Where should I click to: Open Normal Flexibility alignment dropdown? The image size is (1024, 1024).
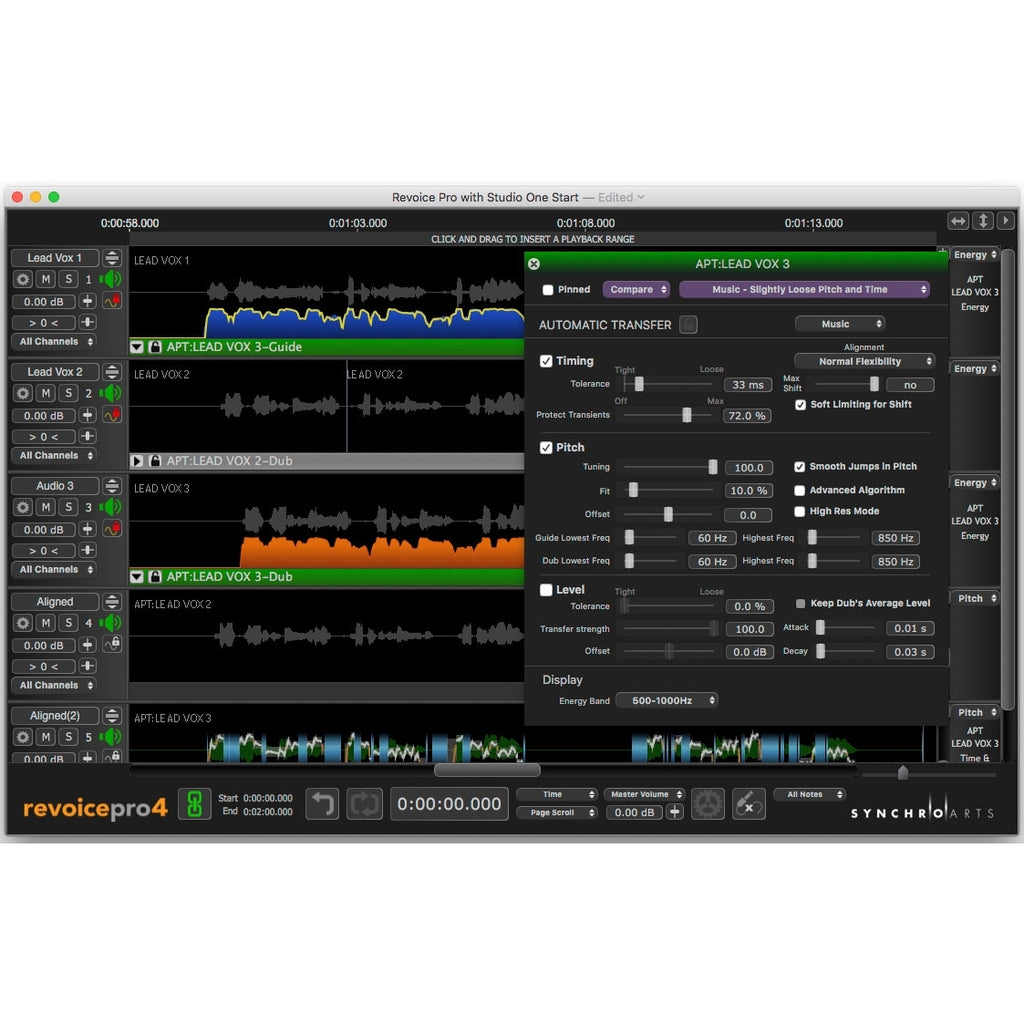click(x=864, y=361)
